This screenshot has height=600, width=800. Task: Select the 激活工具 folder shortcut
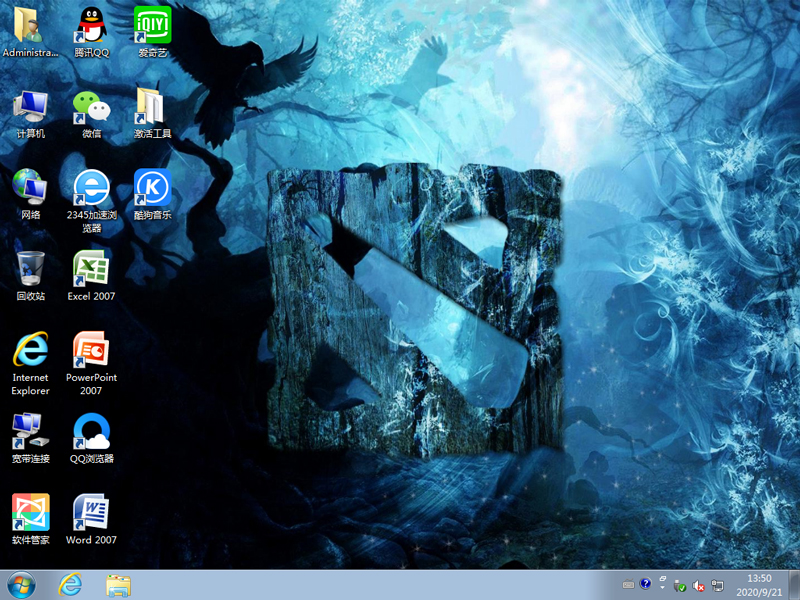pyautogui.click(x=152, y=114)
